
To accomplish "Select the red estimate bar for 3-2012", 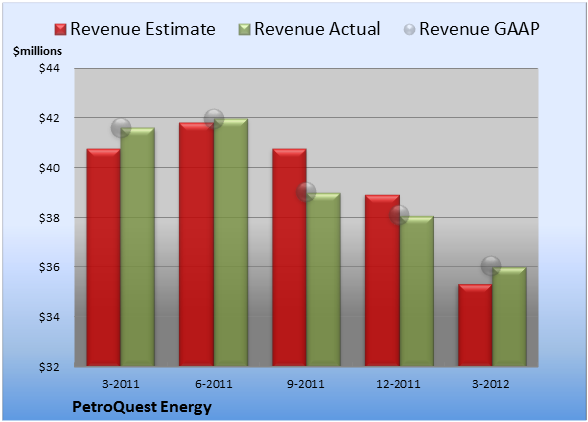I will click(475, 325).
